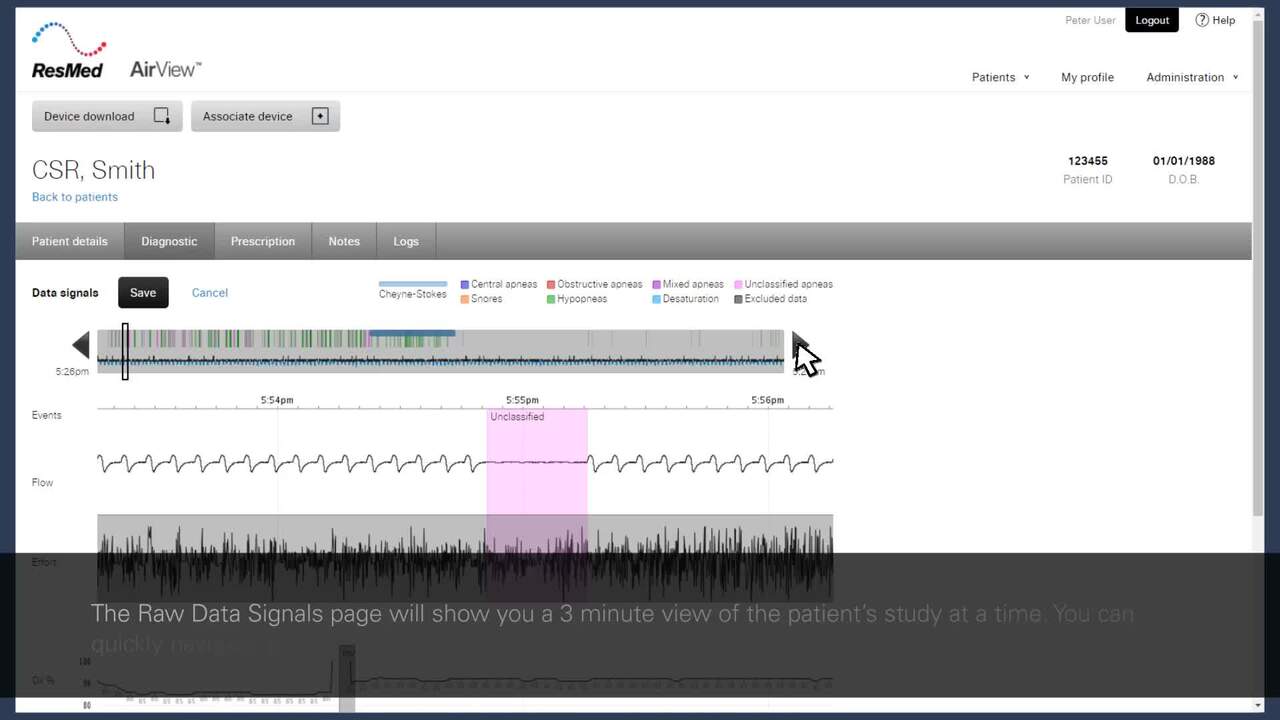Open the Patient details tab
The width and height of the screenshot is (1280, 720).
pyautogui.click(x=70, y=241)
